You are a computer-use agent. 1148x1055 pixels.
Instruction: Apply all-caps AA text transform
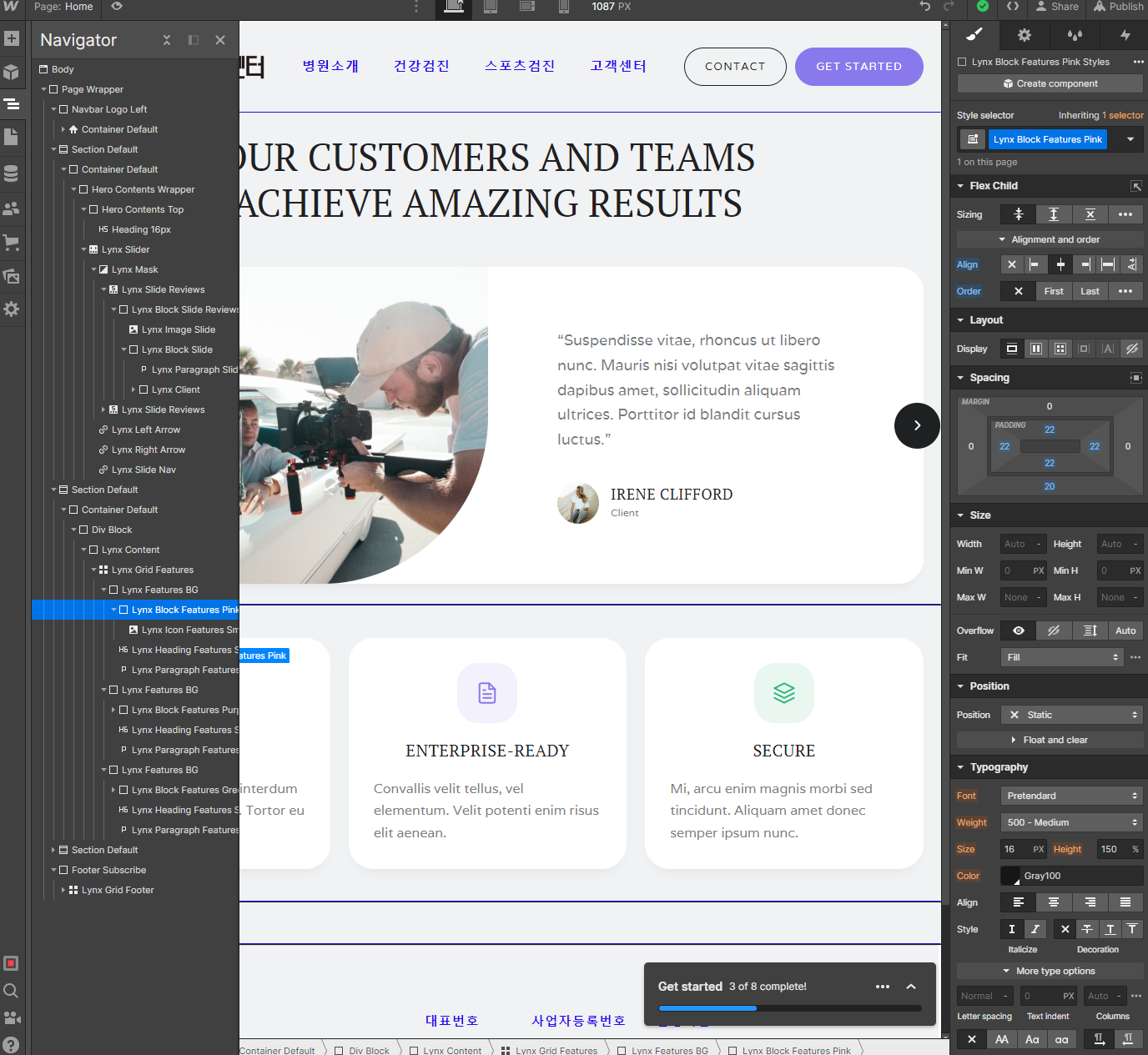(1001, 1039)
